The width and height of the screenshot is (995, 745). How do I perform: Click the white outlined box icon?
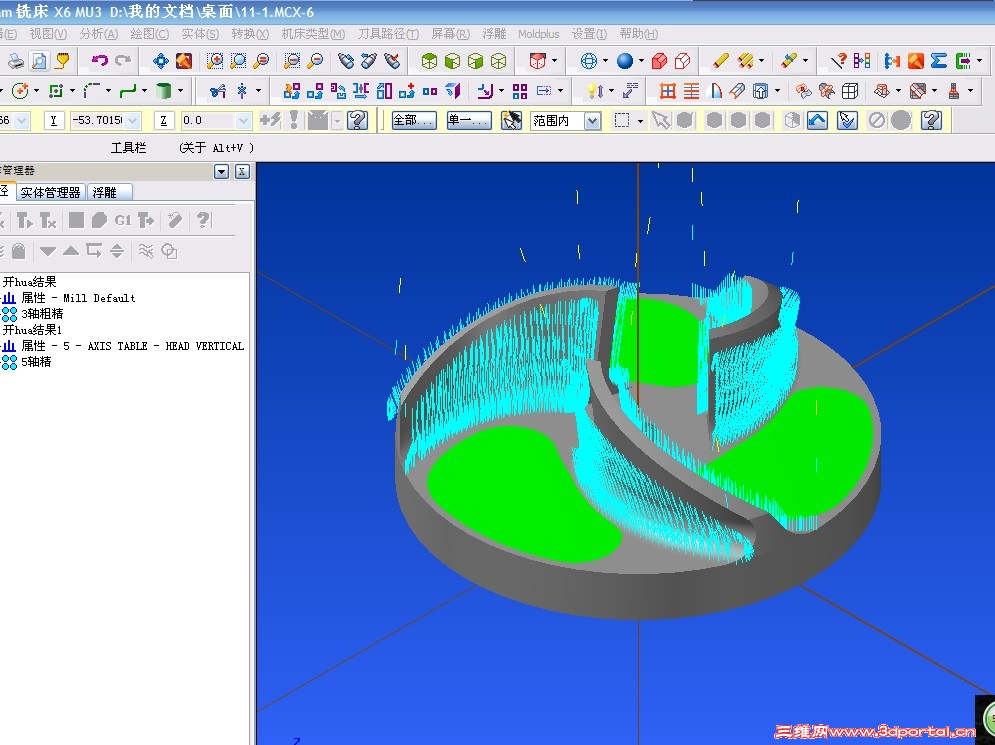coord(683,61)
